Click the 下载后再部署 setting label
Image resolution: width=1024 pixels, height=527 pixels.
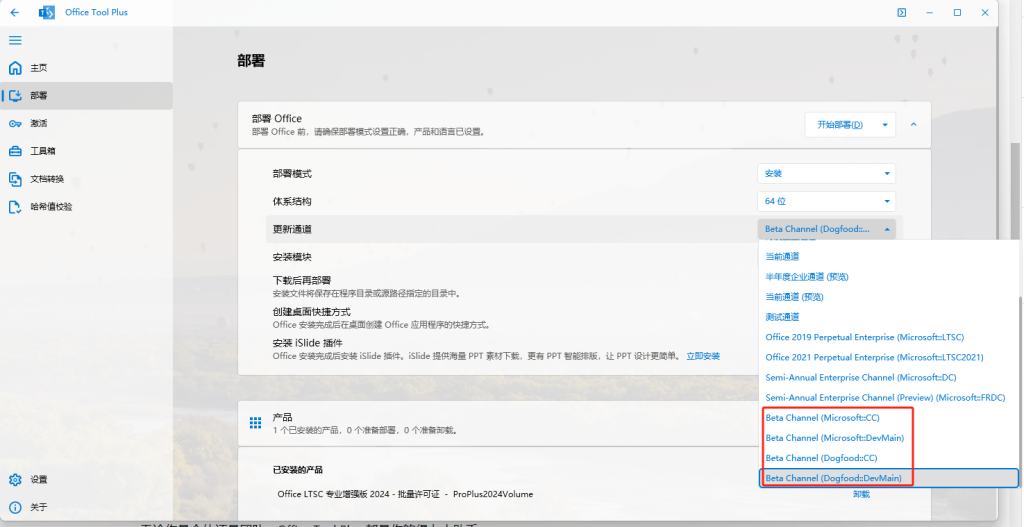(x=302, y=281)
